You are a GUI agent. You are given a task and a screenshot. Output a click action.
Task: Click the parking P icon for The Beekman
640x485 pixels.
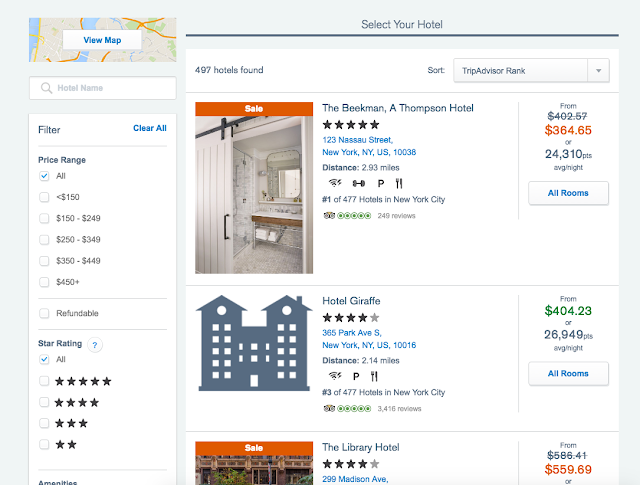pos(381,184)
